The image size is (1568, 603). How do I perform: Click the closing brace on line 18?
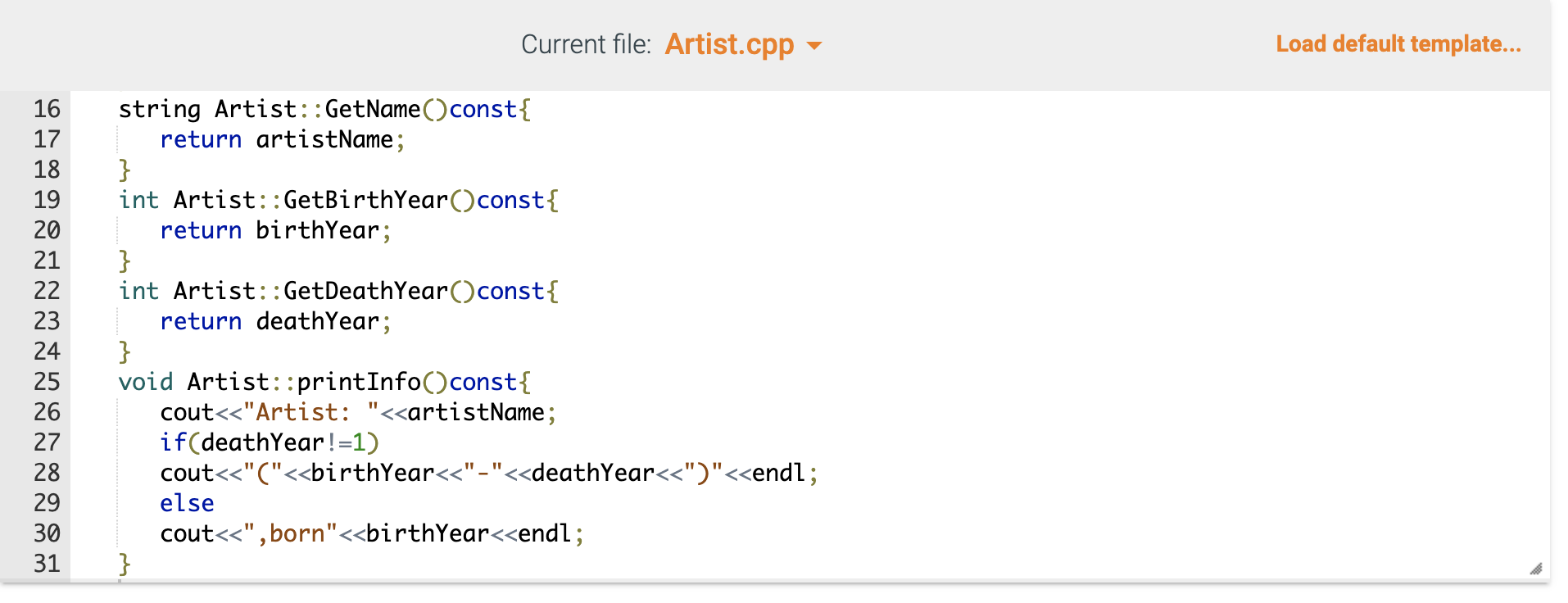click(125, 170)
